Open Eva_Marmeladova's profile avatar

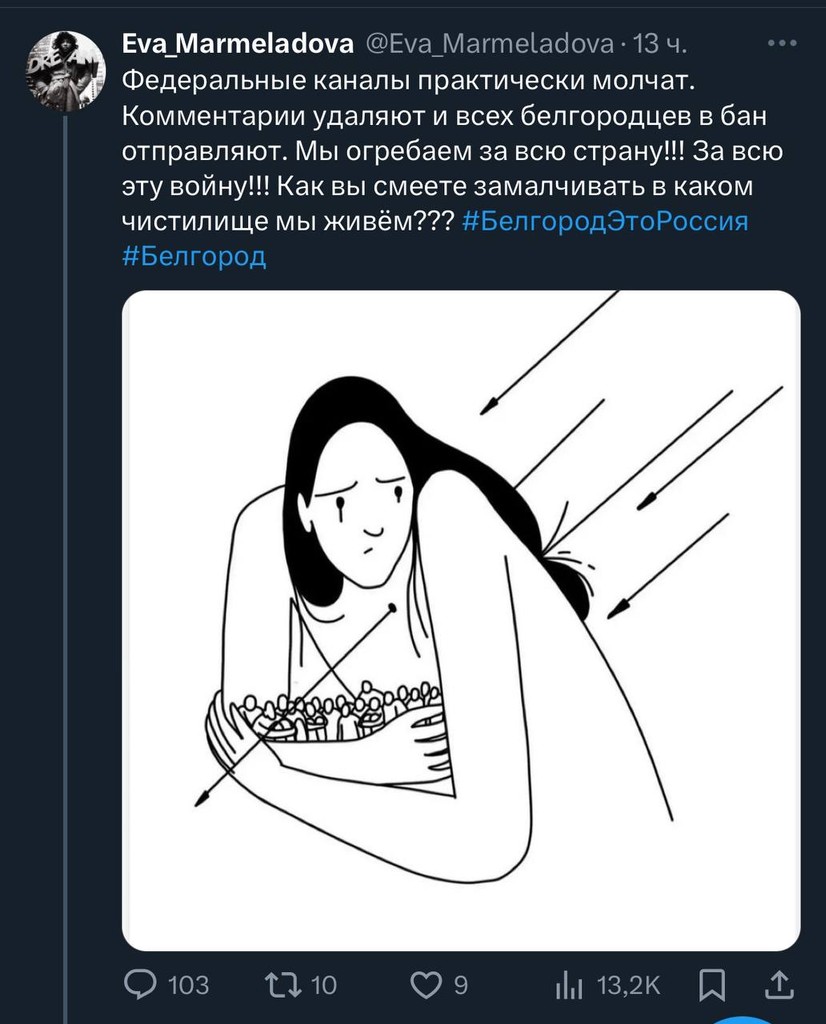click(65, 71)
